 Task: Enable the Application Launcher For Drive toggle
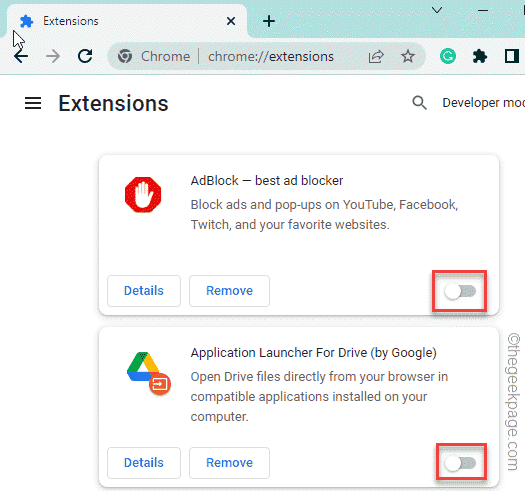pos(460,463)
